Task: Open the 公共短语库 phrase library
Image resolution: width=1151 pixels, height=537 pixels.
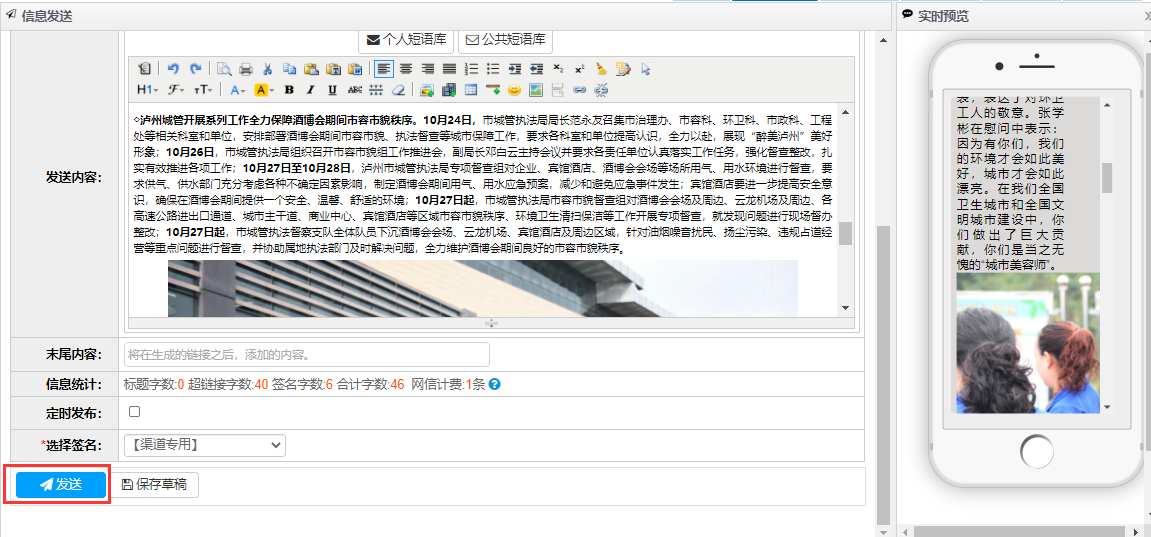Action: point(505,40)
